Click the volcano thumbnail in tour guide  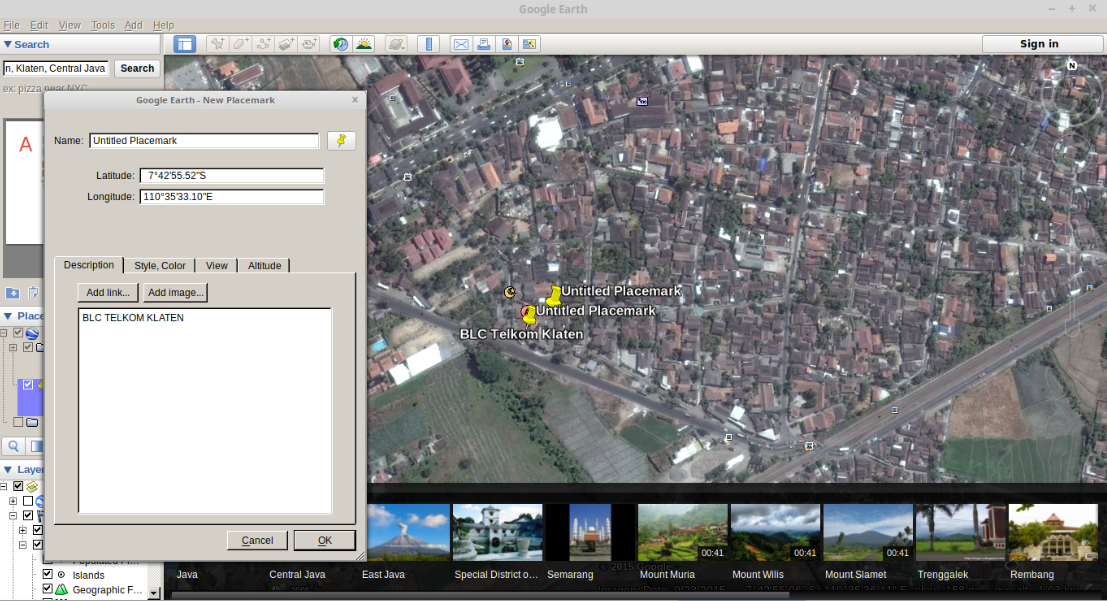click(408, 532)
